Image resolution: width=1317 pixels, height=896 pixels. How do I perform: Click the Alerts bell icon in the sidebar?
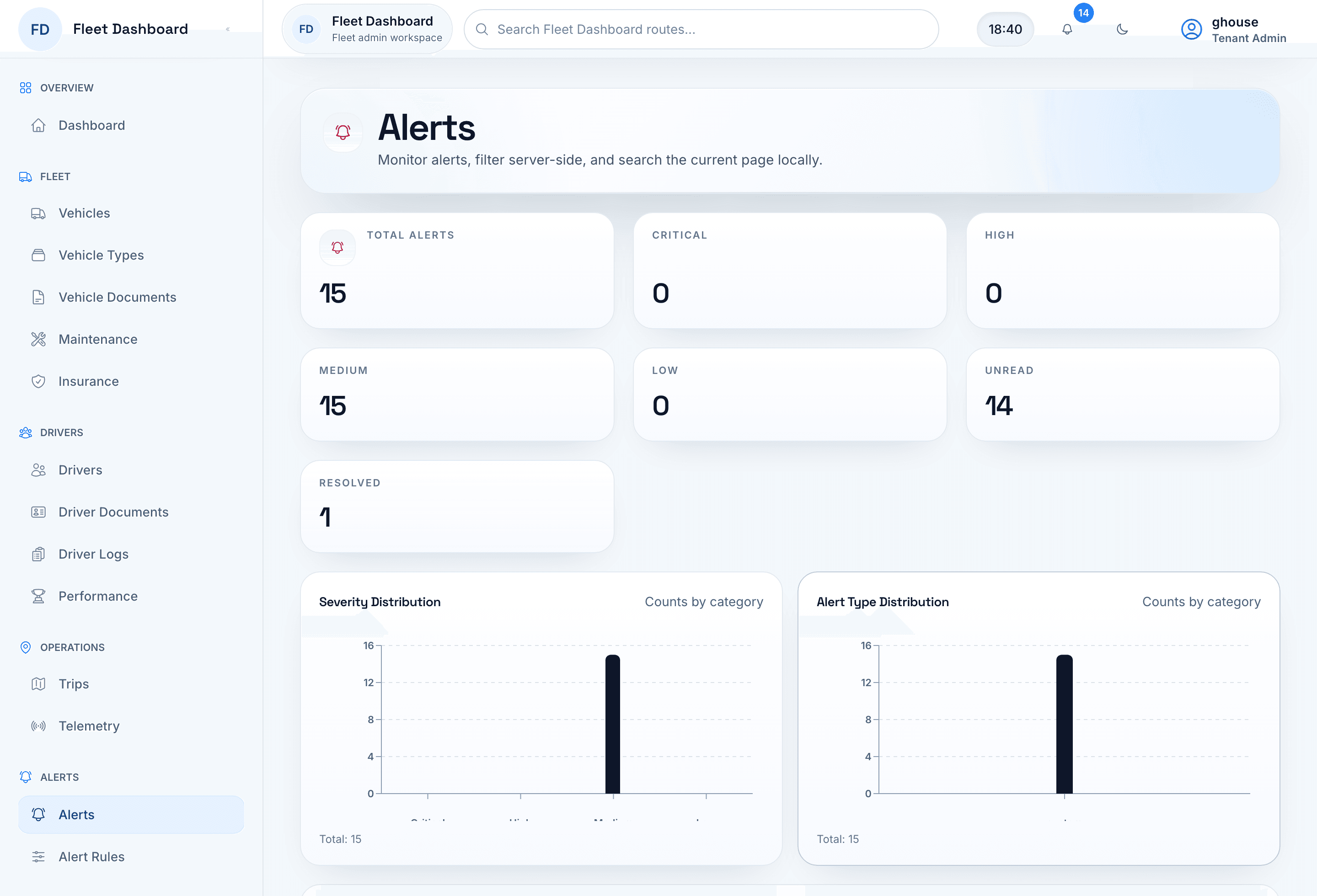[x=38, y=815]
